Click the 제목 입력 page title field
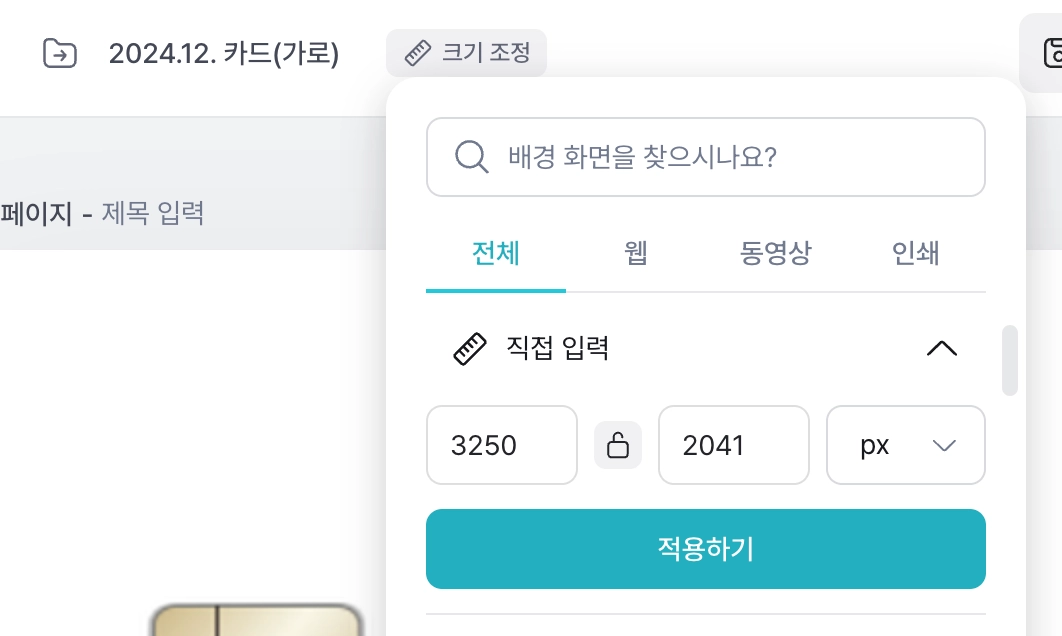The width and height of the screenshot is (1062, 636). click(153, 213)
